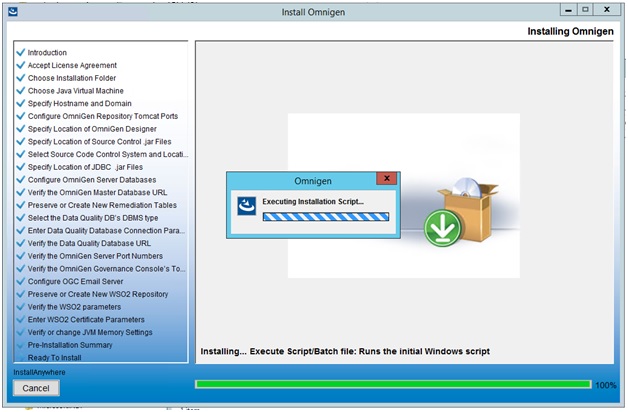Select the Pre-Installation Summary step

pos(70,345)
